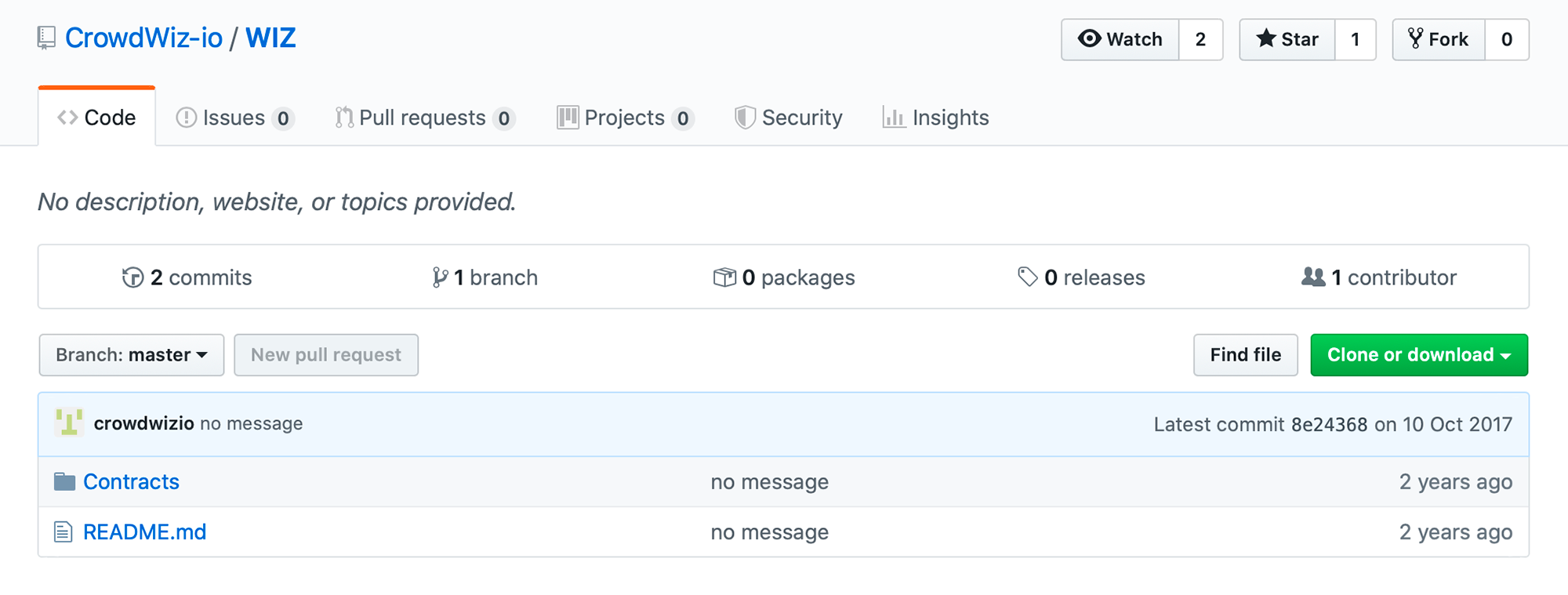1568x595 pixels.
Task: Click the repository book icon beside CrowdWiz-io
Action: pyautogui.click(x=46, y=38)
